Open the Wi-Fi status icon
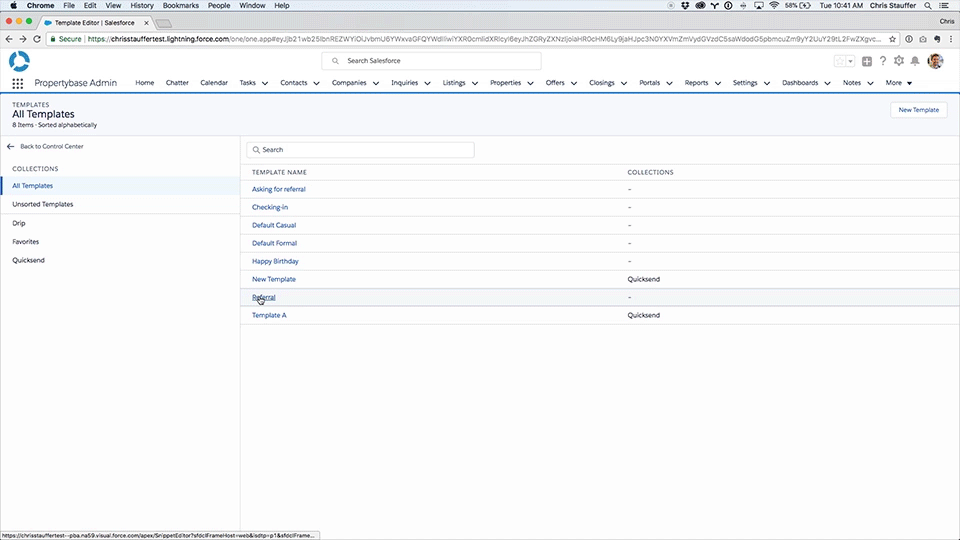Screen dimensions: 960x540 point(774,6)
